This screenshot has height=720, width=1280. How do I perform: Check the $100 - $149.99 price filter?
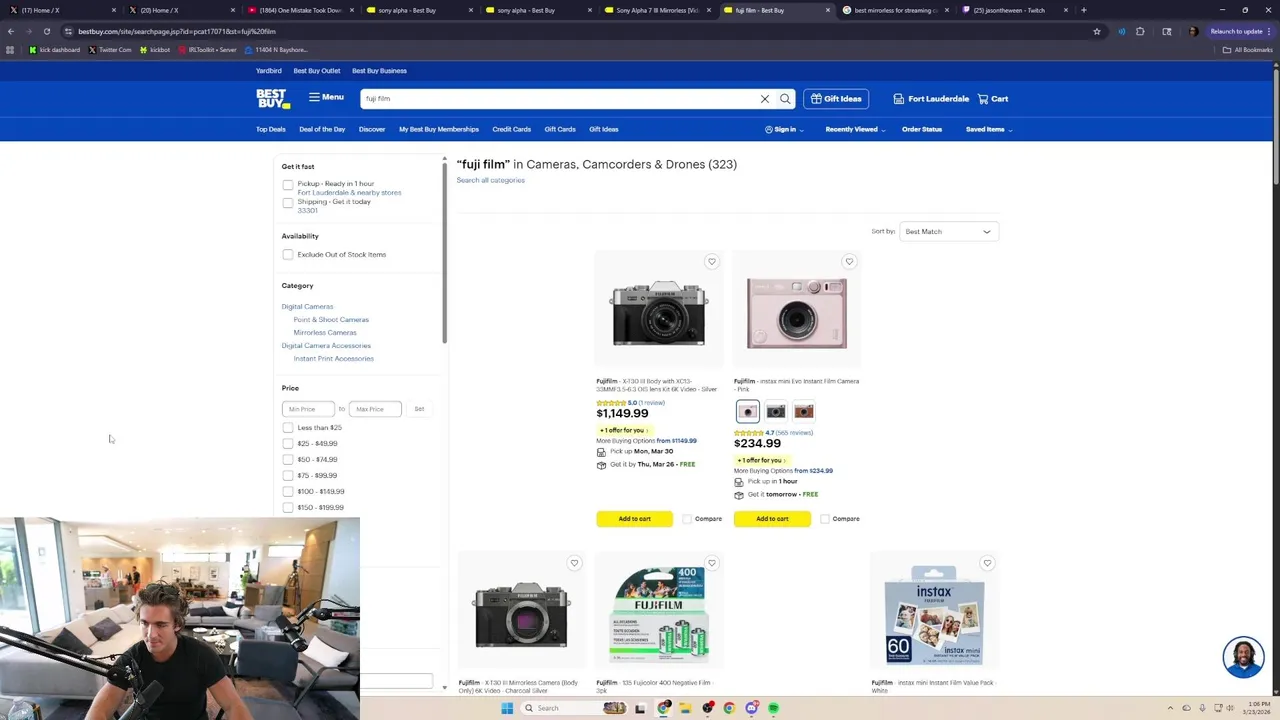(288, 492)
